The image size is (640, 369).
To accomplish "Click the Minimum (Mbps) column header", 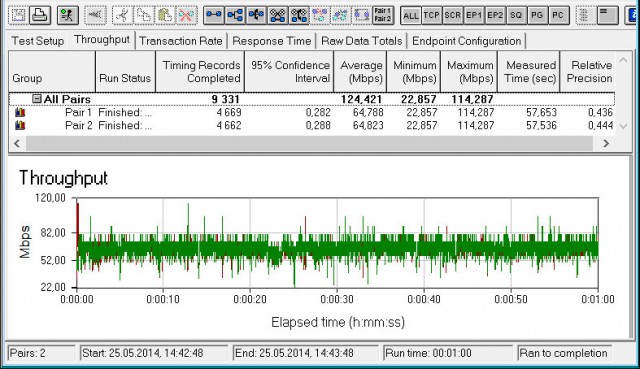I will point(413,71).
